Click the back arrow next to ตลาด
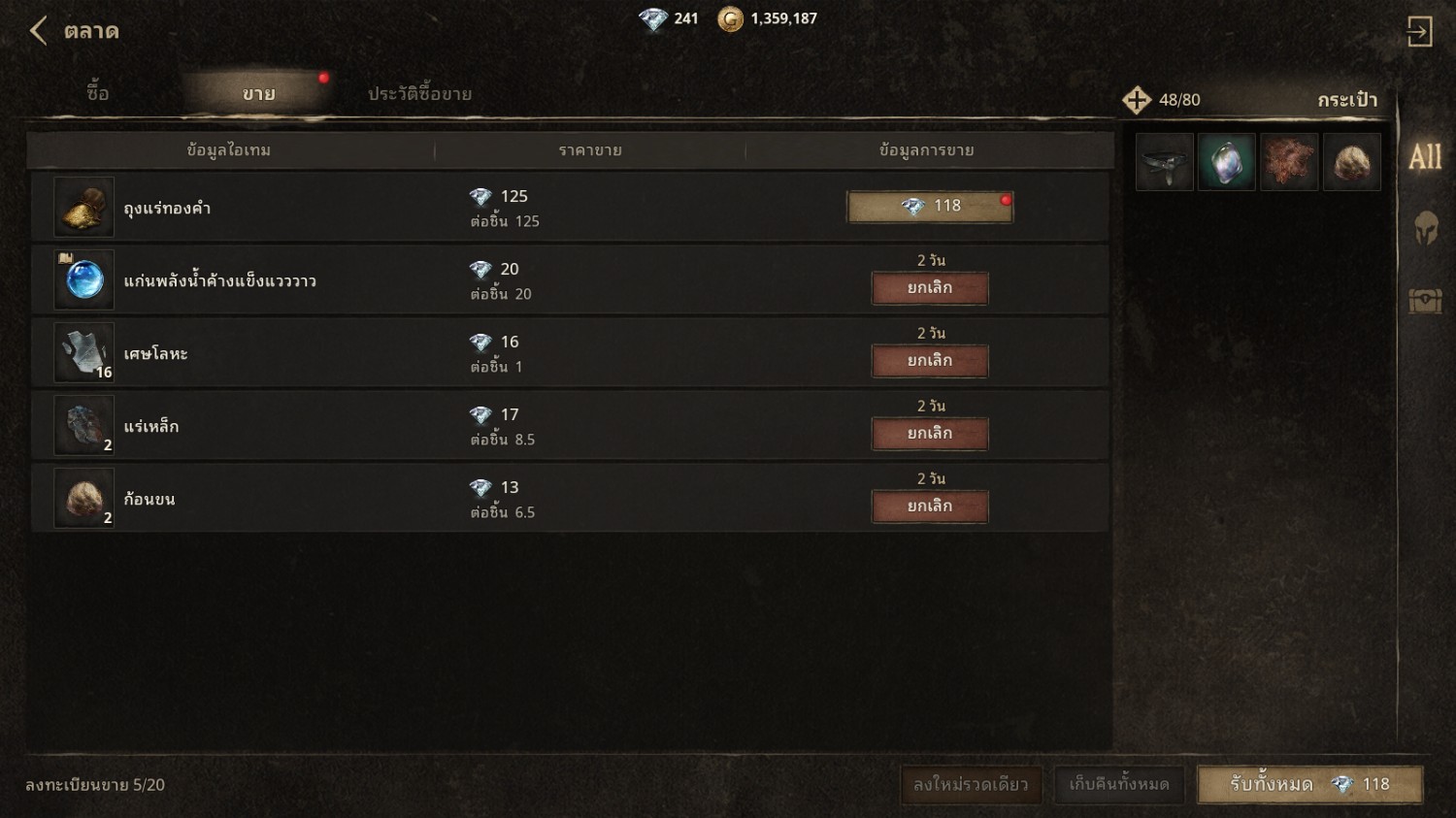Viewport: 1456px width, 818px height. click(x=39, y=31)
